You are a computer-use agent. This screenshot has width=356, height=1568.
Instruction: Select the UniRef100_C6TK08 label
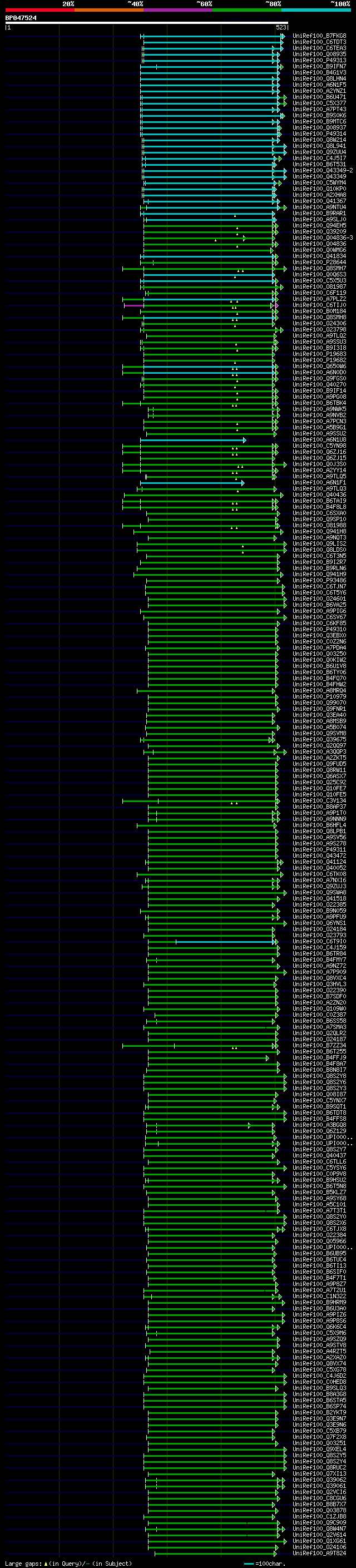pyautogui.click(x=319, y=874)
